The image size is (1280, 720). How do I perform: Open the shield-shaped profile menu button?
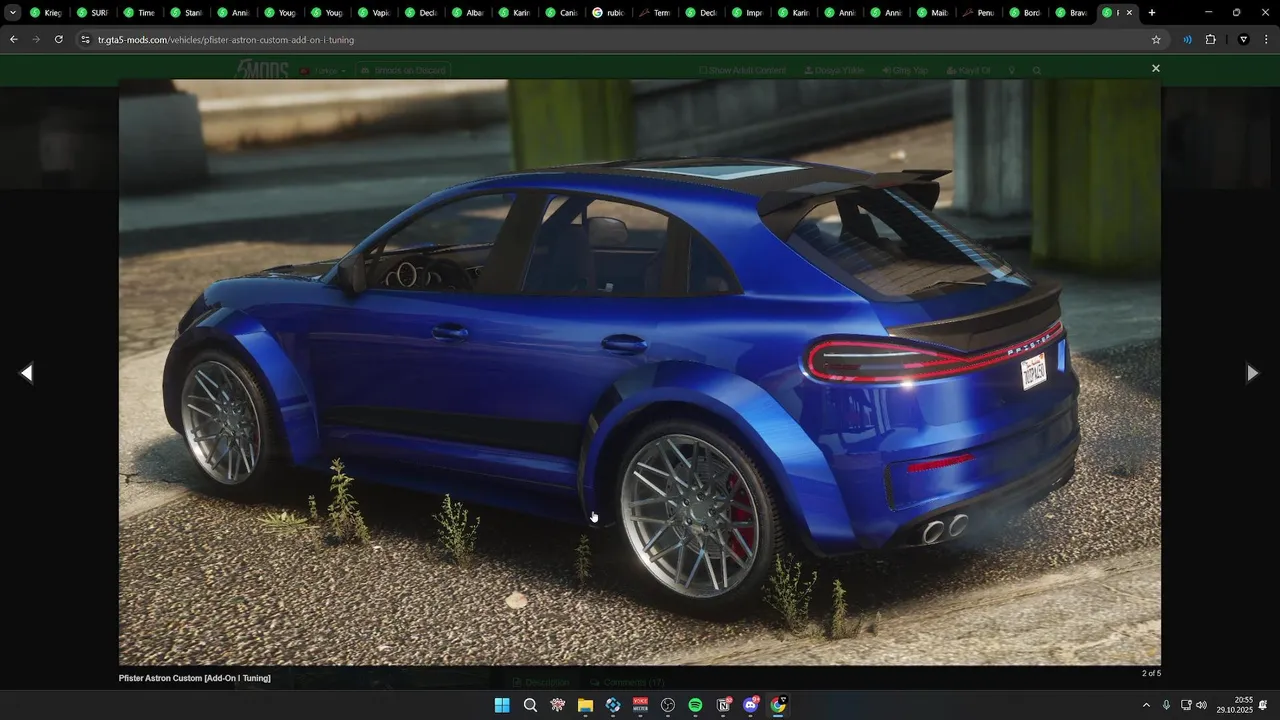pyautogui.click(x=1243, y=40)
